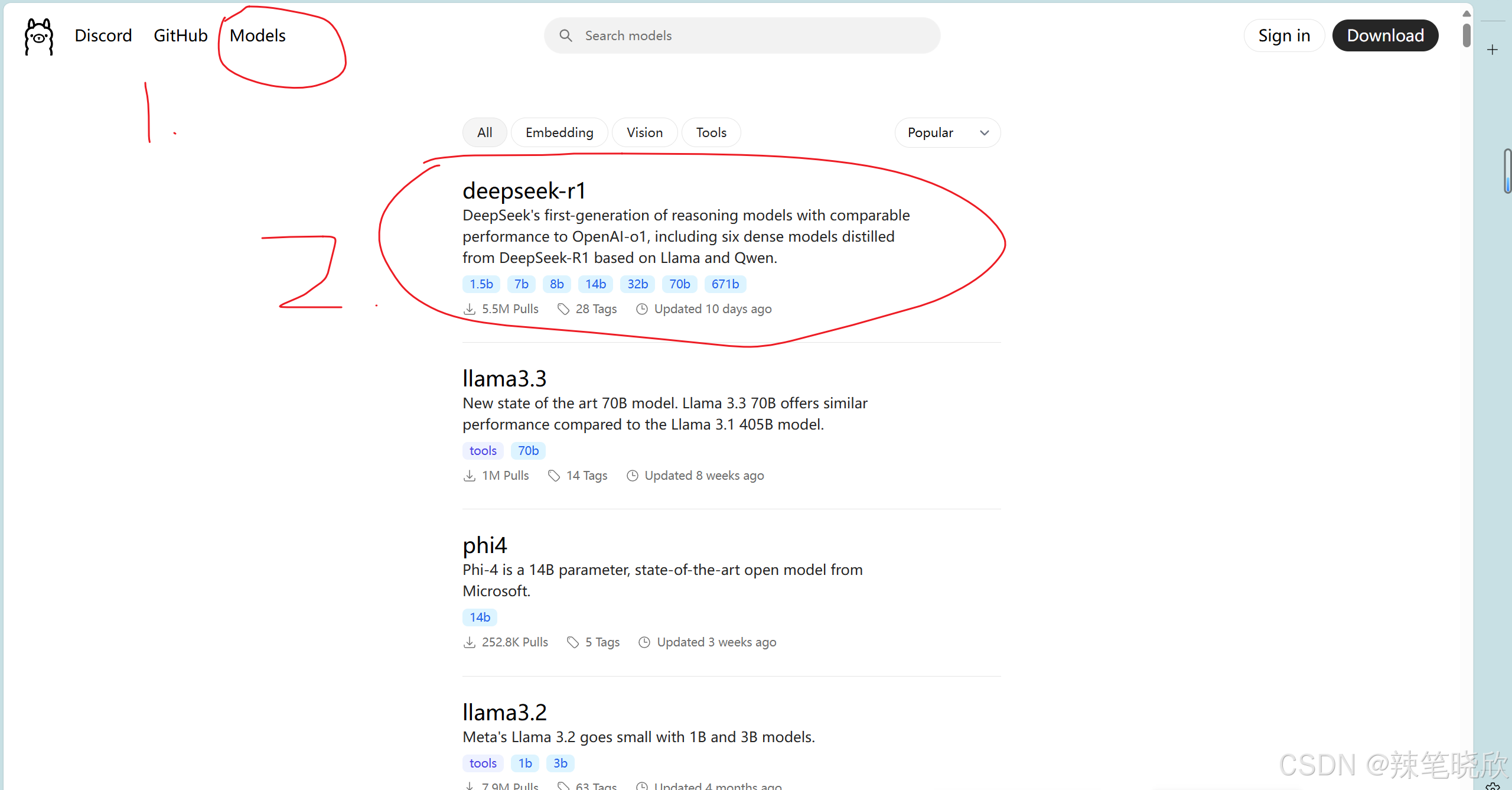Click the deepseek-r1 8b tag
Viewport: 1512px width, 790px height.
(557, 284)
